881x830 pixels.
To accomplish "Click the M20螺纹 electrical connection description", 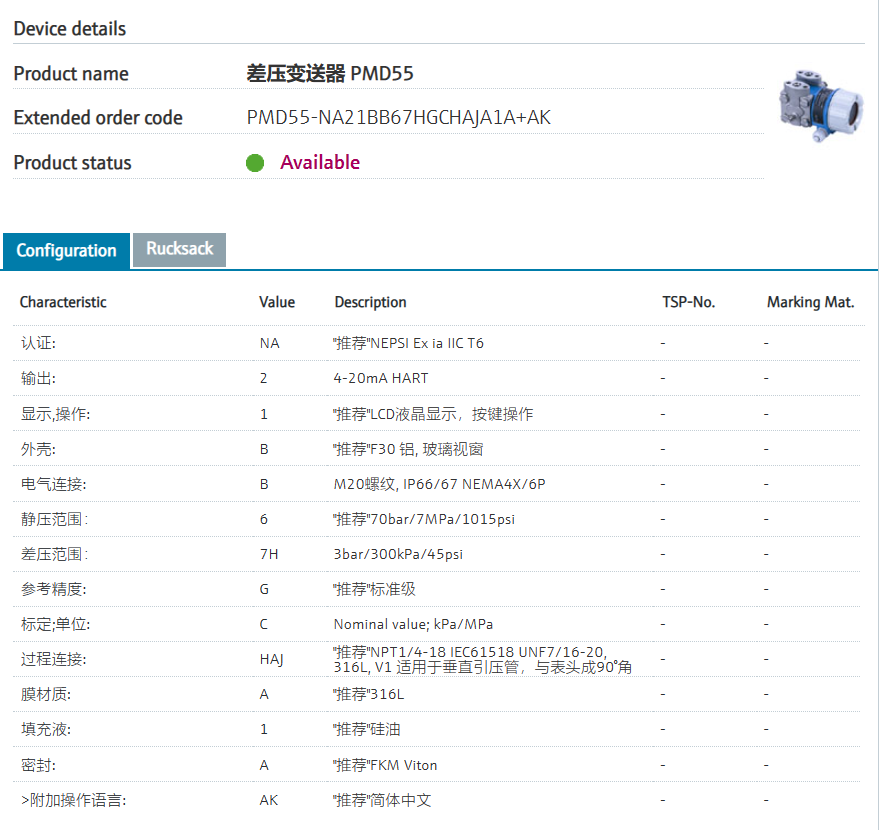I will (439, 484).
